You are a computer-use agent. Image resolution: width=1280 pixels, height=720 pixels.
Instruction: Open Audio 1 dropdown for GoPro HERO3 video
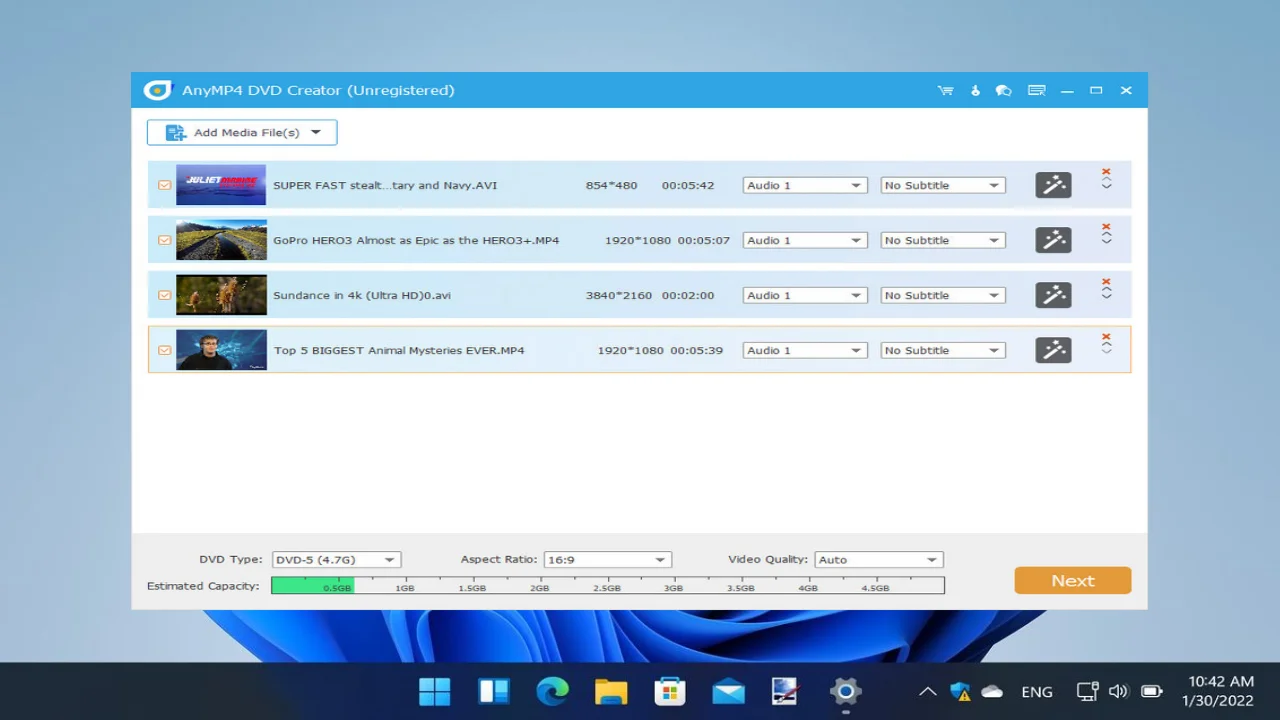click(x=804, y=240)
